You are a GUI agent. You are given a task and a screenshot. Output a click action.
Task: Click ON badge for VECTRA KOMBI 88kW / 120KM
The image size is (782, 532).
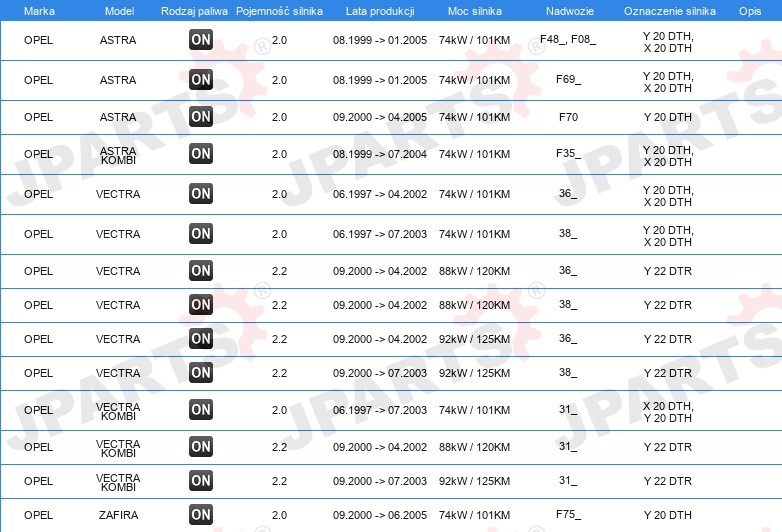click(x=201, y=447)
